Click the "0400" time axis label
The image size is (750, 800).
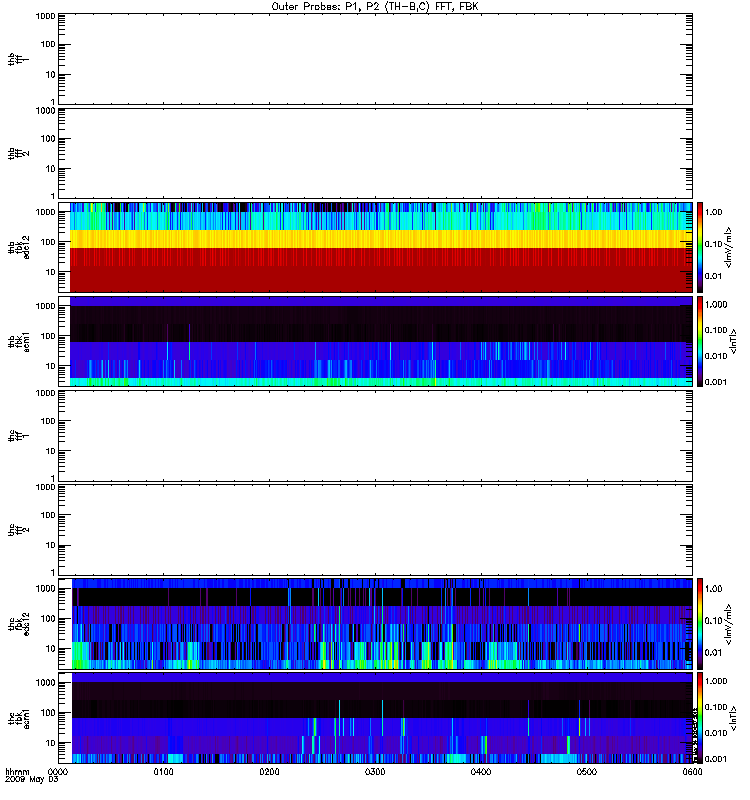tap(481, 772)
